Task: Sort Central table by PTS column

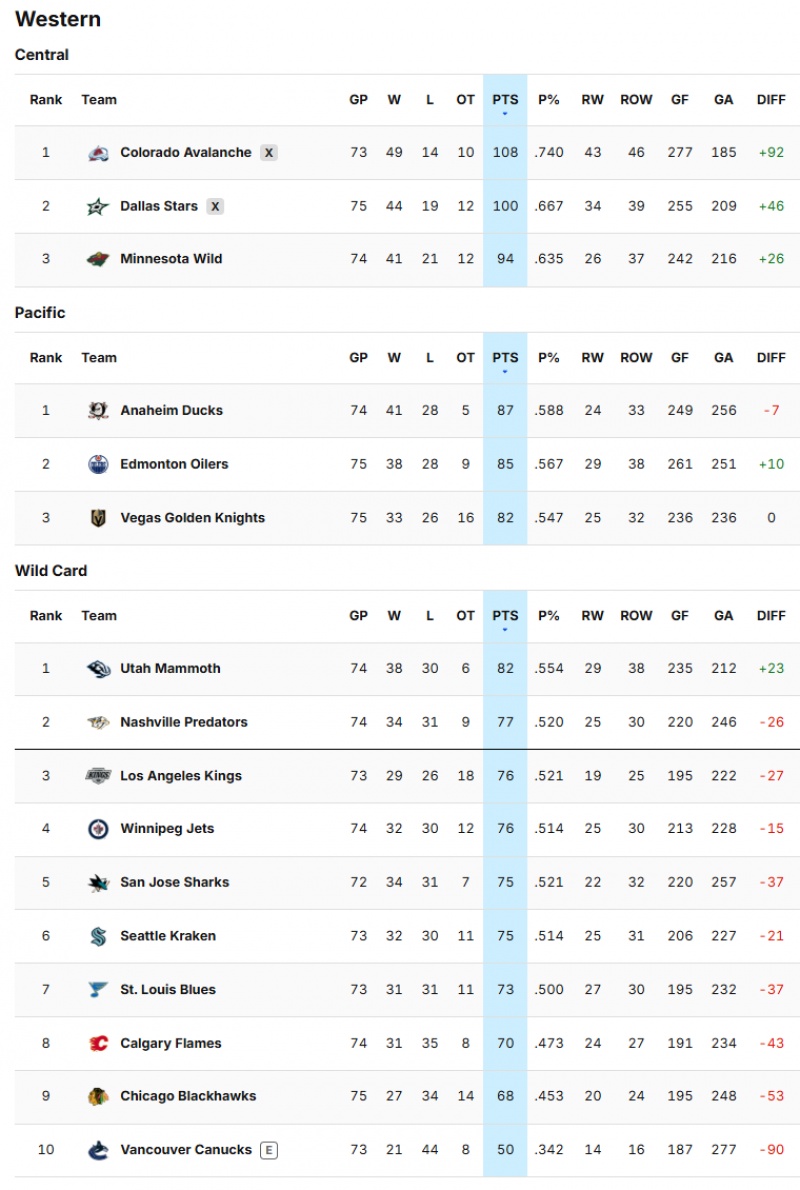Action: click(505, 100)
